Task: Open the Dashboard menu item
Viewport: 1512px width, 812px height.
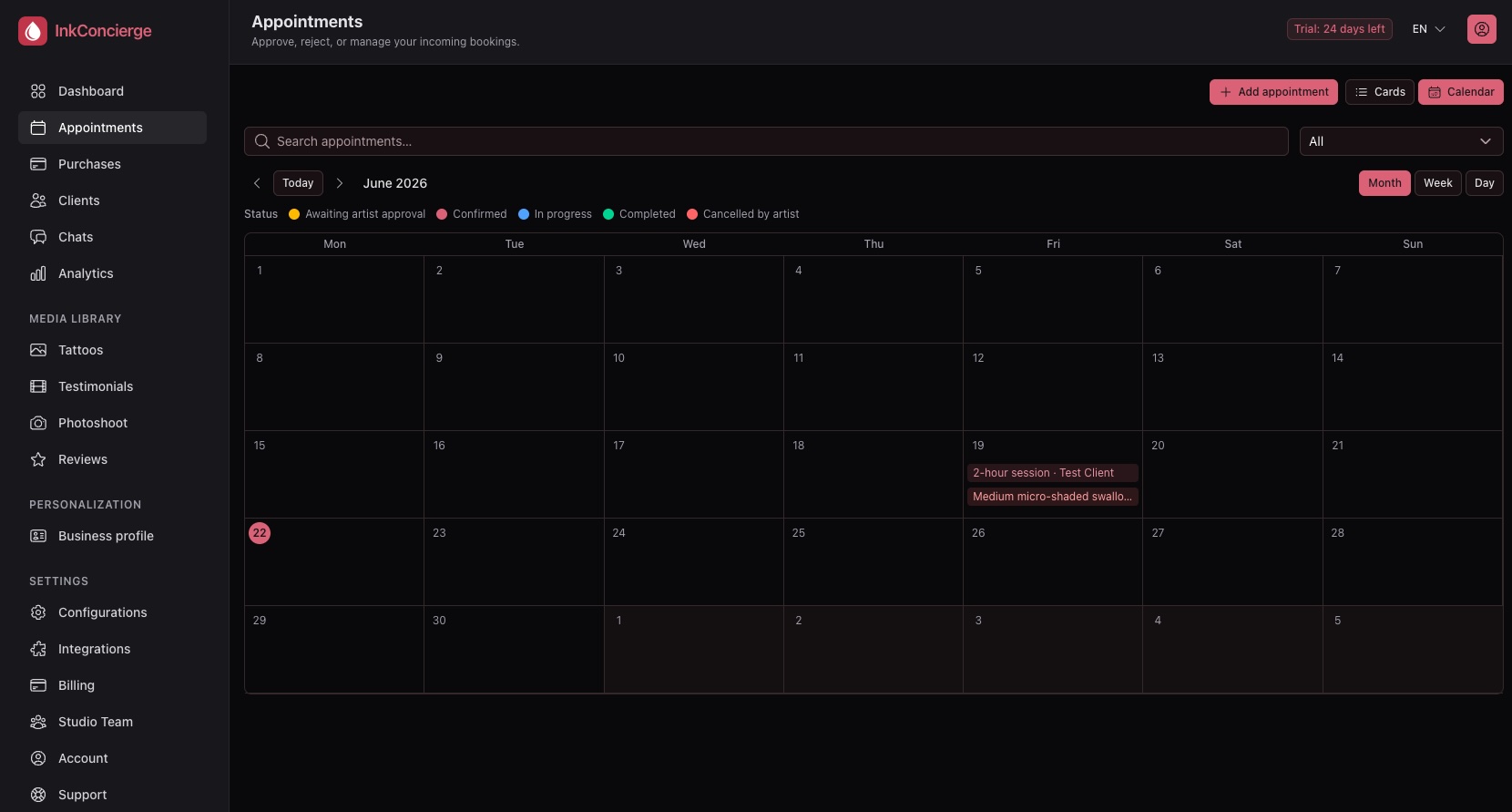Action: tap(112, 91)
